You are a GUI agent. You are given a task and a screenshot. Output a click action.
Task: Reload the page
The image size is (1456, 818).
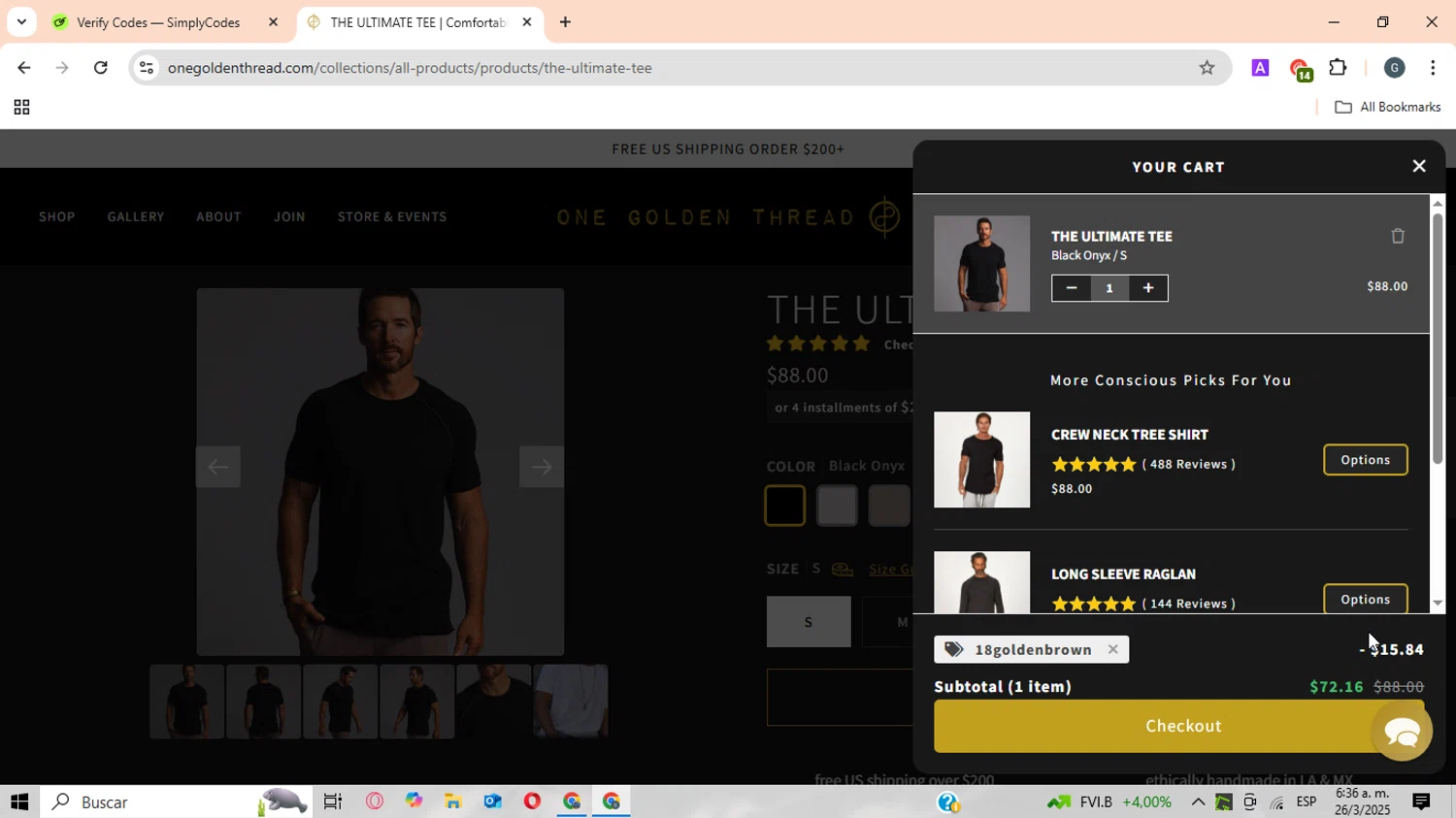point(101,68)
